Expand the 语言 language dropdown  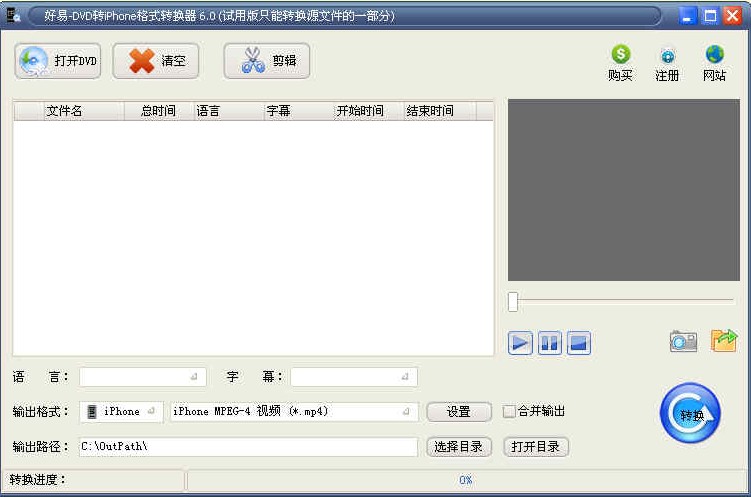click(x=143, y=377)
